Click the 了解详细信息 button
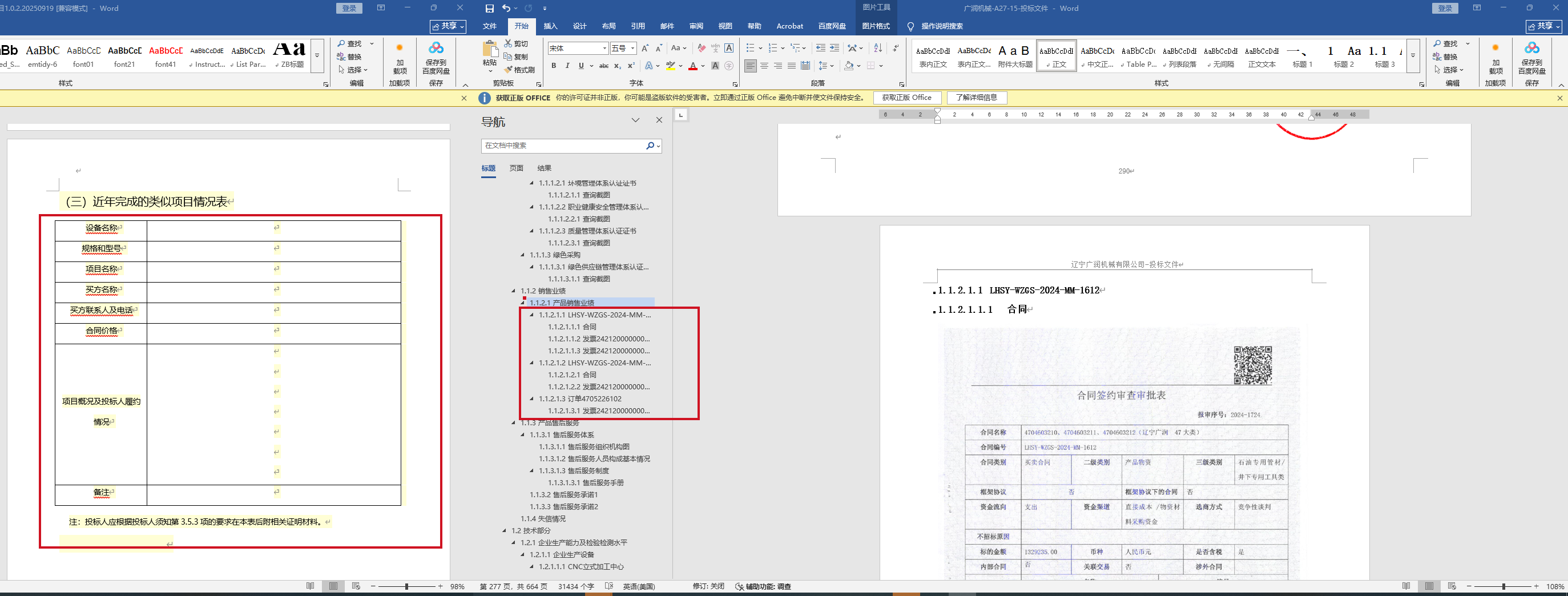Screen dimensions: 1568x596 pos(976,98)
